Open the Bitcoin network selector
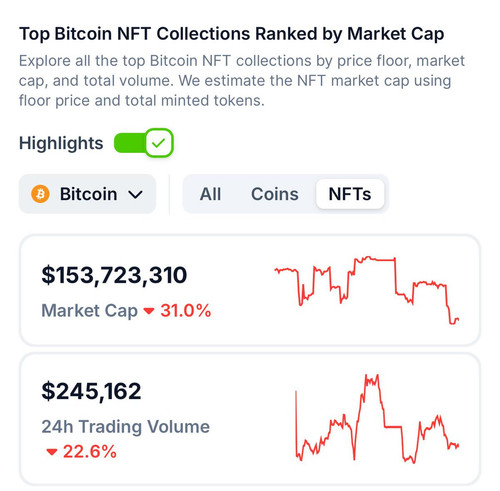The width and height of the screenshot is (500, 491). click(x=87, y=194)
